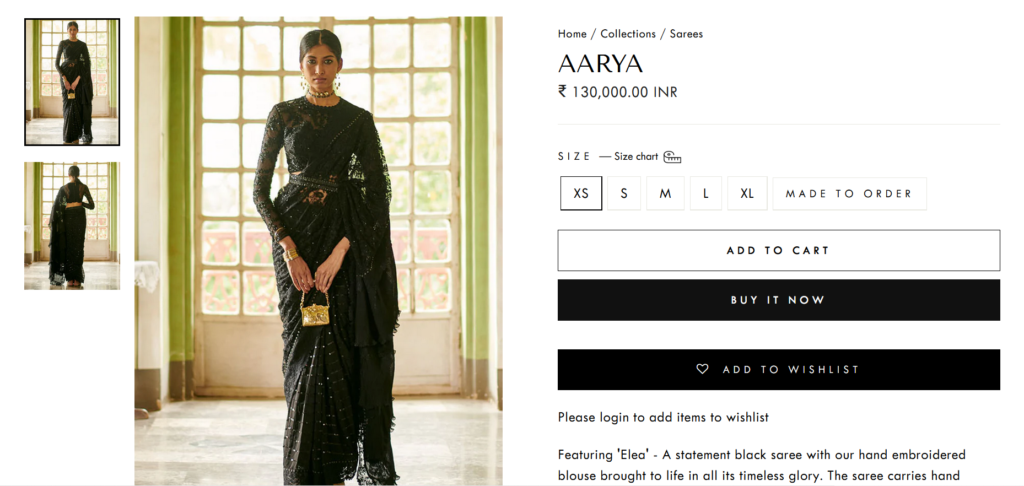Show the back-view thumbnail image

click(x=72, y=225)
